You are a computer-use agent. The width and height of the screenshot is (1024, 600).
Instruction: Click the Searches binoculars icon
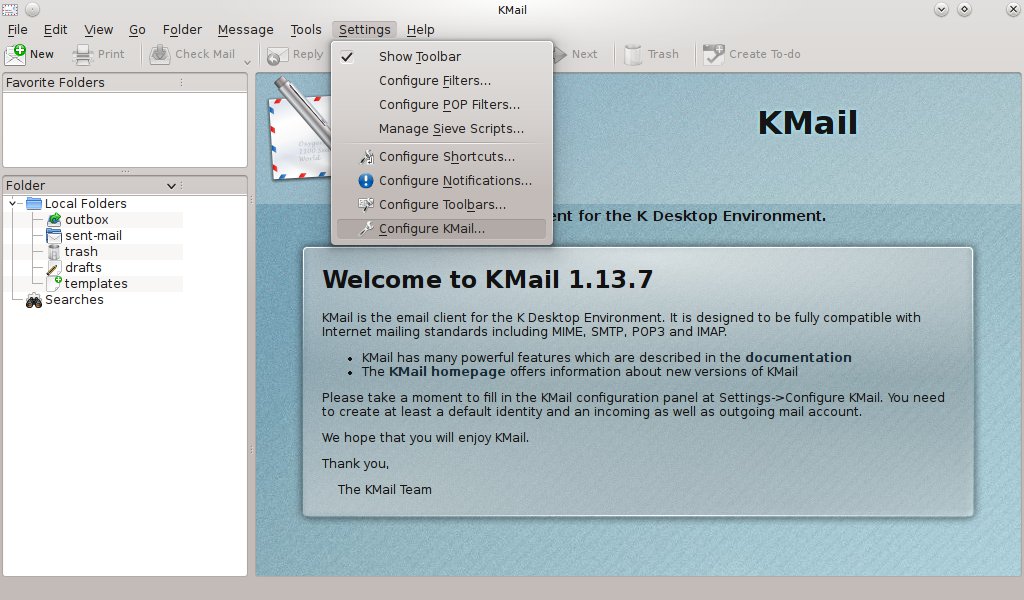click(x=33, y=300)
